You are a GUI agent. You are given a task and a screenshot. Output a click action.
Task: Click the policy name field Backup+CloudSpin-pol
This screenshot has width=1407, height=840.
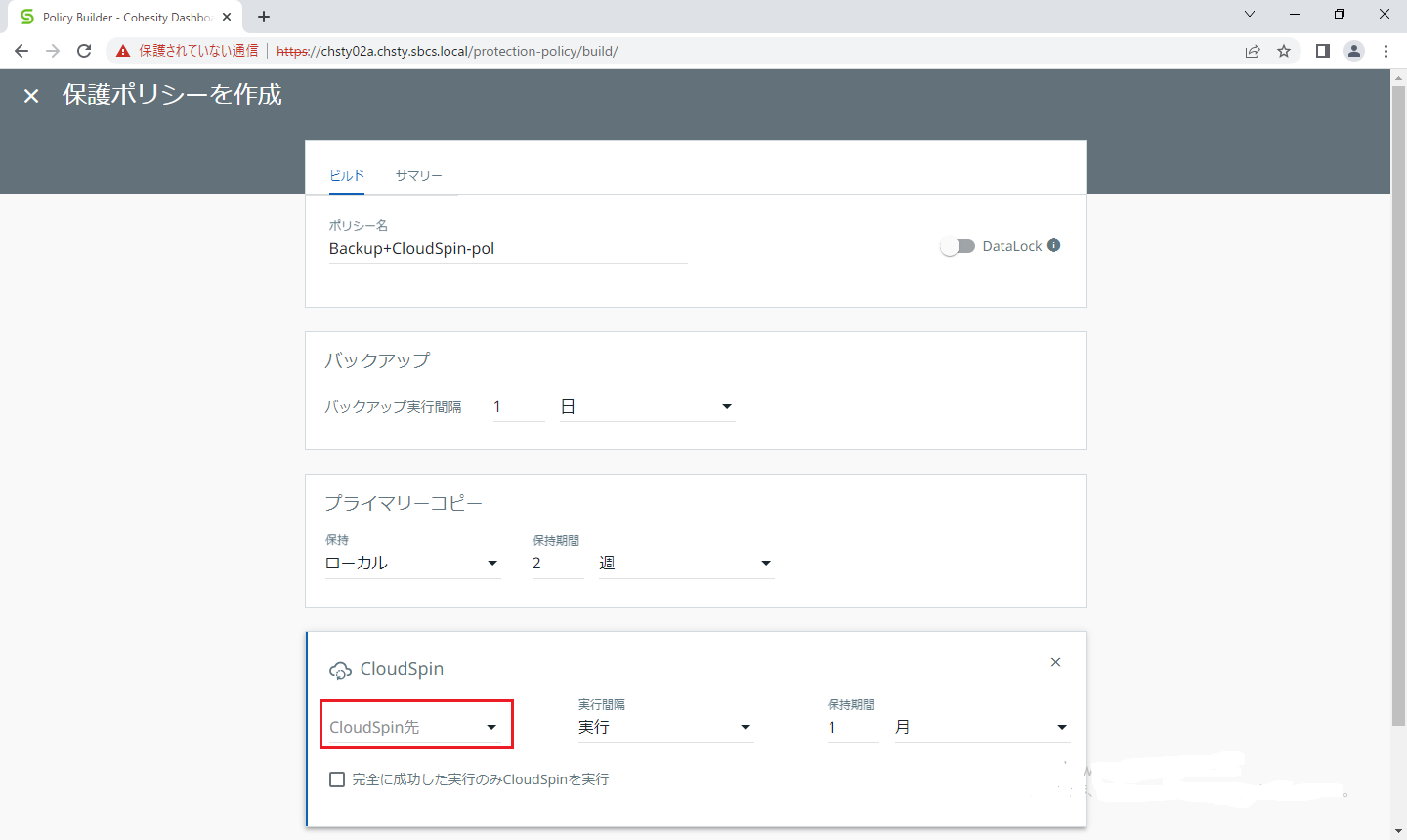point(508,249)
